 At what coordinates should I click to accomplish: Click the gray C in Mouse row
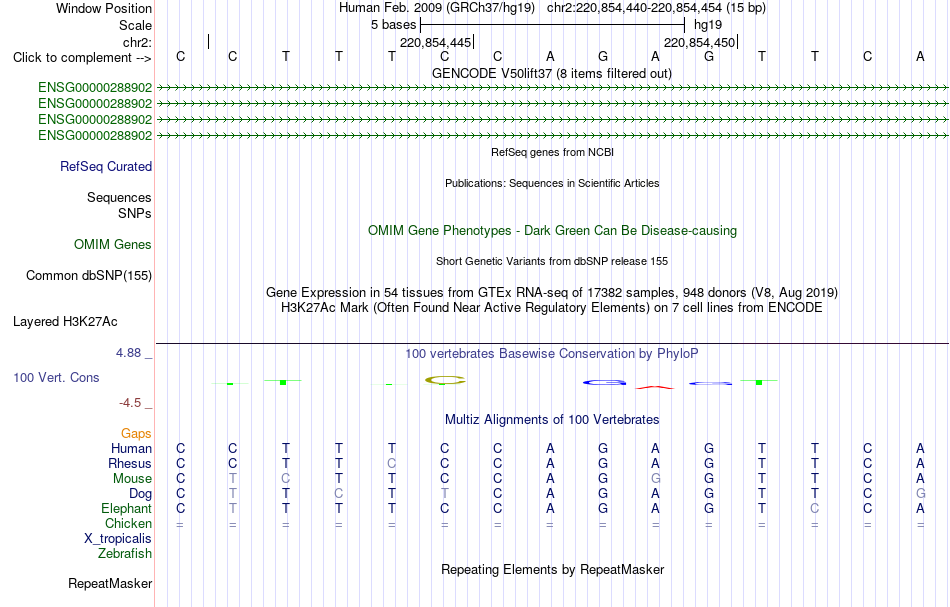point(286,479)
